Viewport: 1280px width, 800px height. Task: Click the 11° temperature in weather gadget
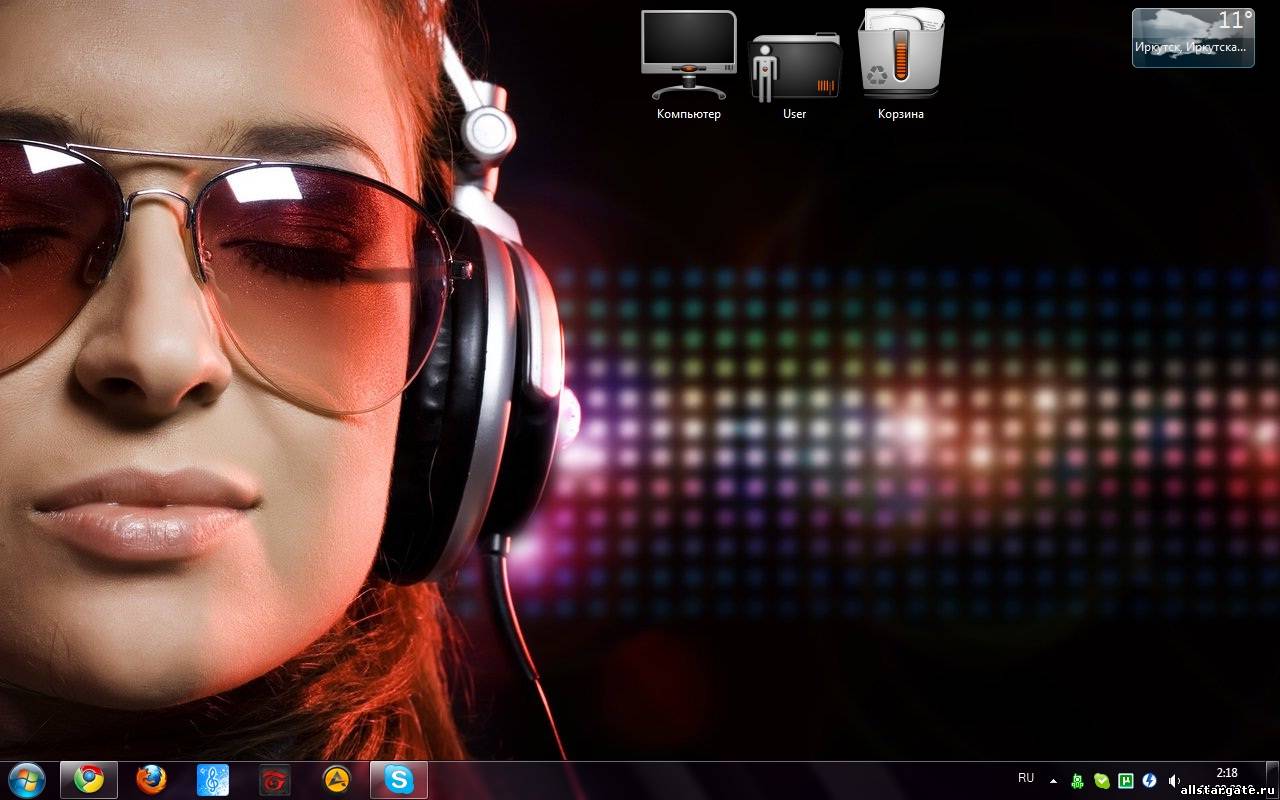click(1235, 21)
